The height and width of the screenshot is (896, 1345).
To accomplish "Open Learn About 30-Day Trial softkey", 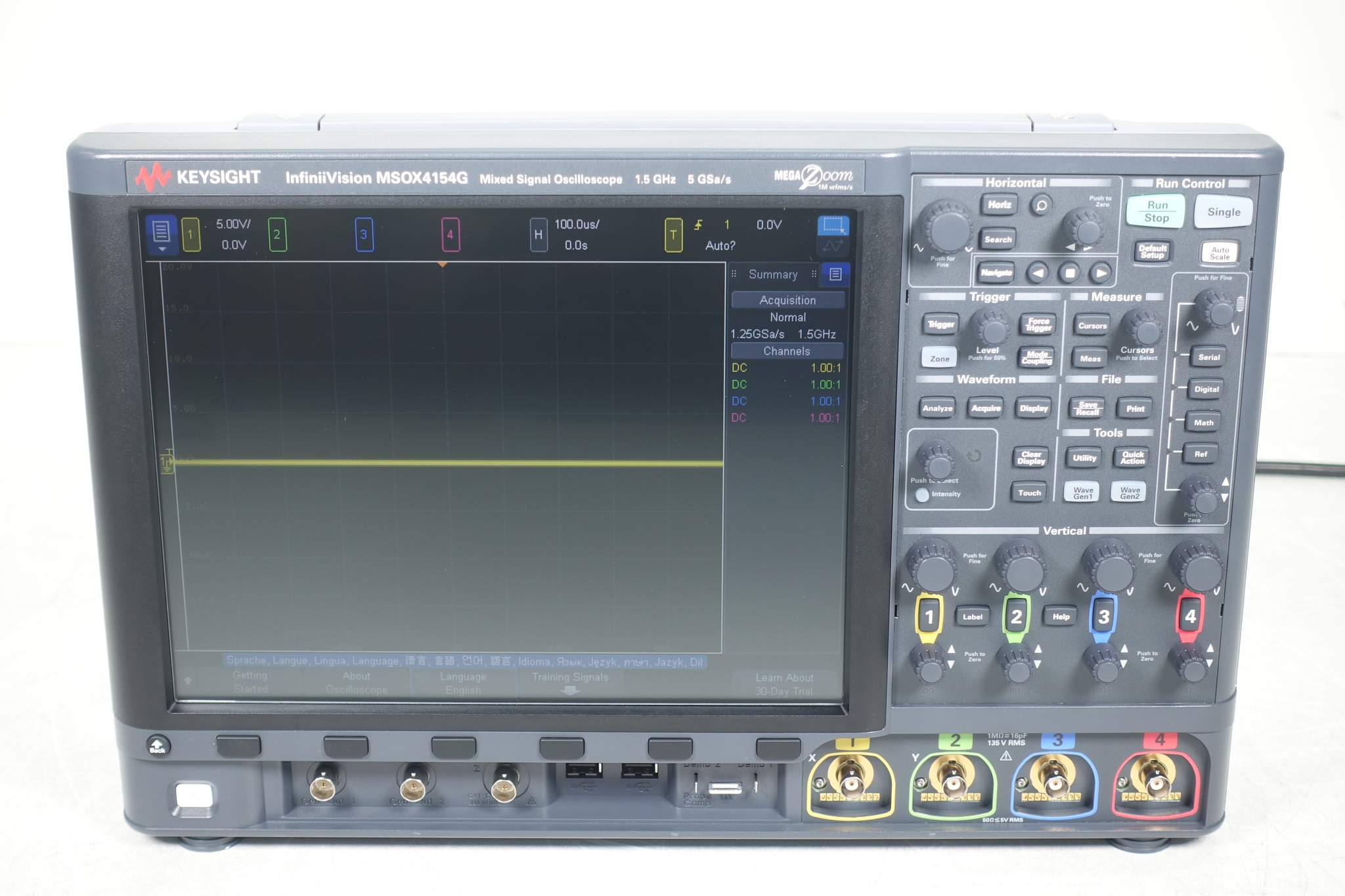I will pyautogui.click(x=784, y=685).
